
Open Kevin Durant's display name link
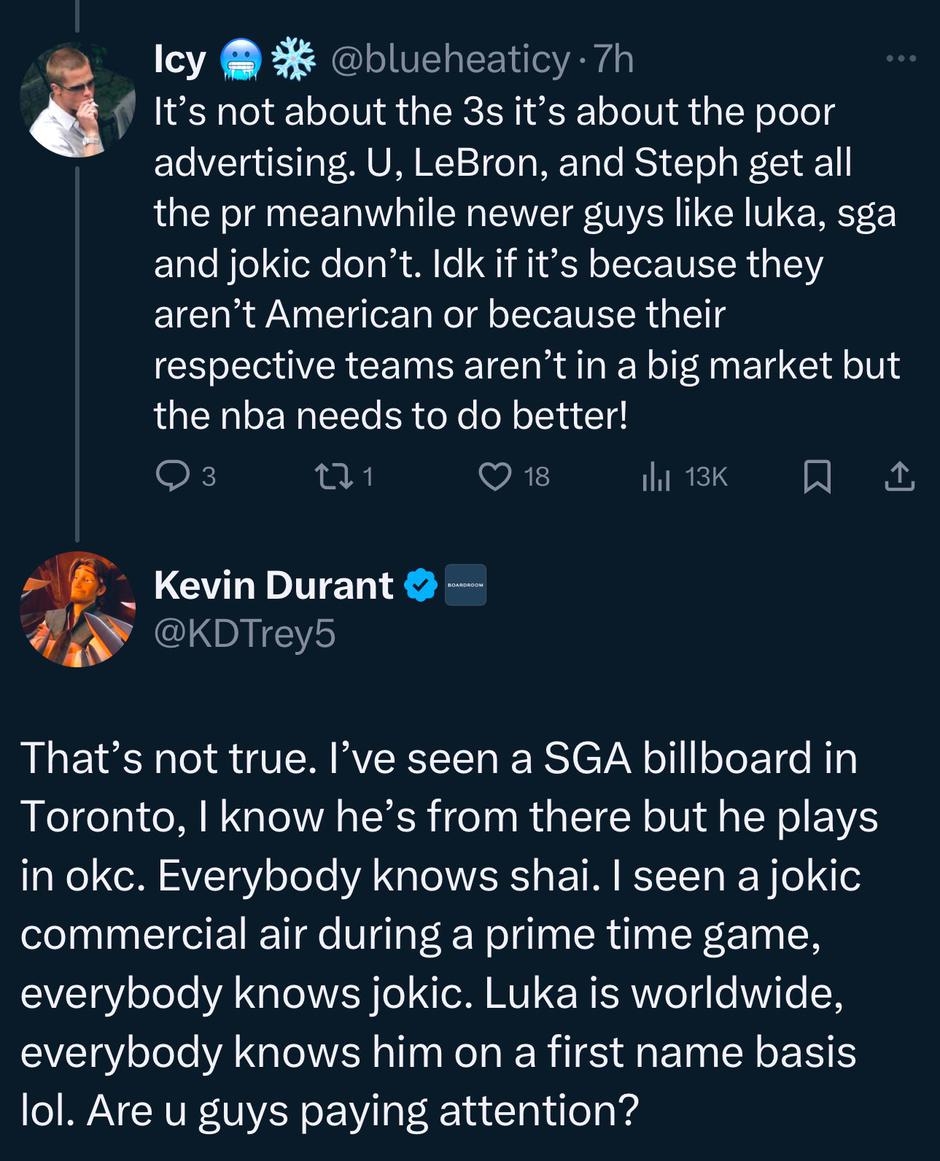(273, 586)
